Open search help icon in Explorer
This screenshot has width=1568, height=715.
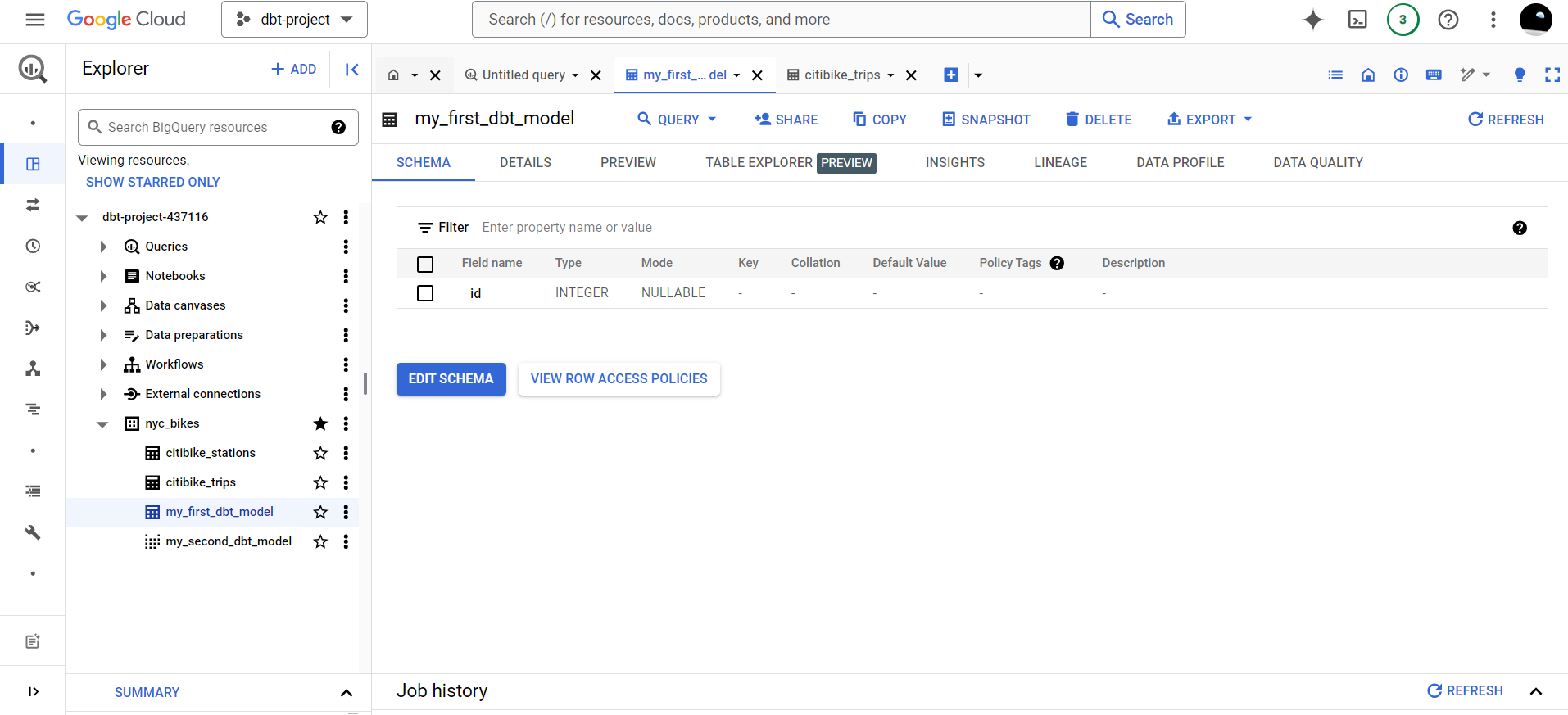pos(338,127)
